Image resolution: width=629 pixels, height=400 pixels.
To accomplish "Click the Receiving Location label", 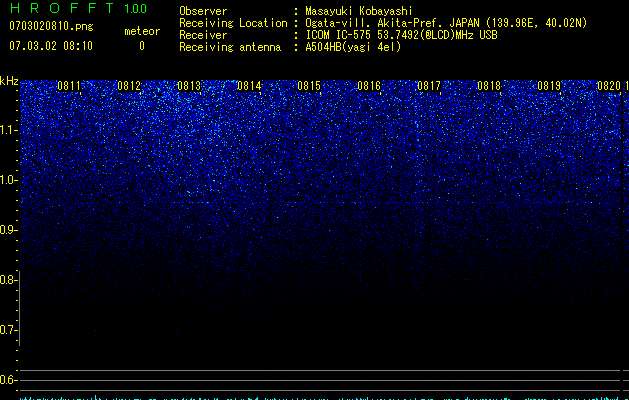I will tap(233, 23).
